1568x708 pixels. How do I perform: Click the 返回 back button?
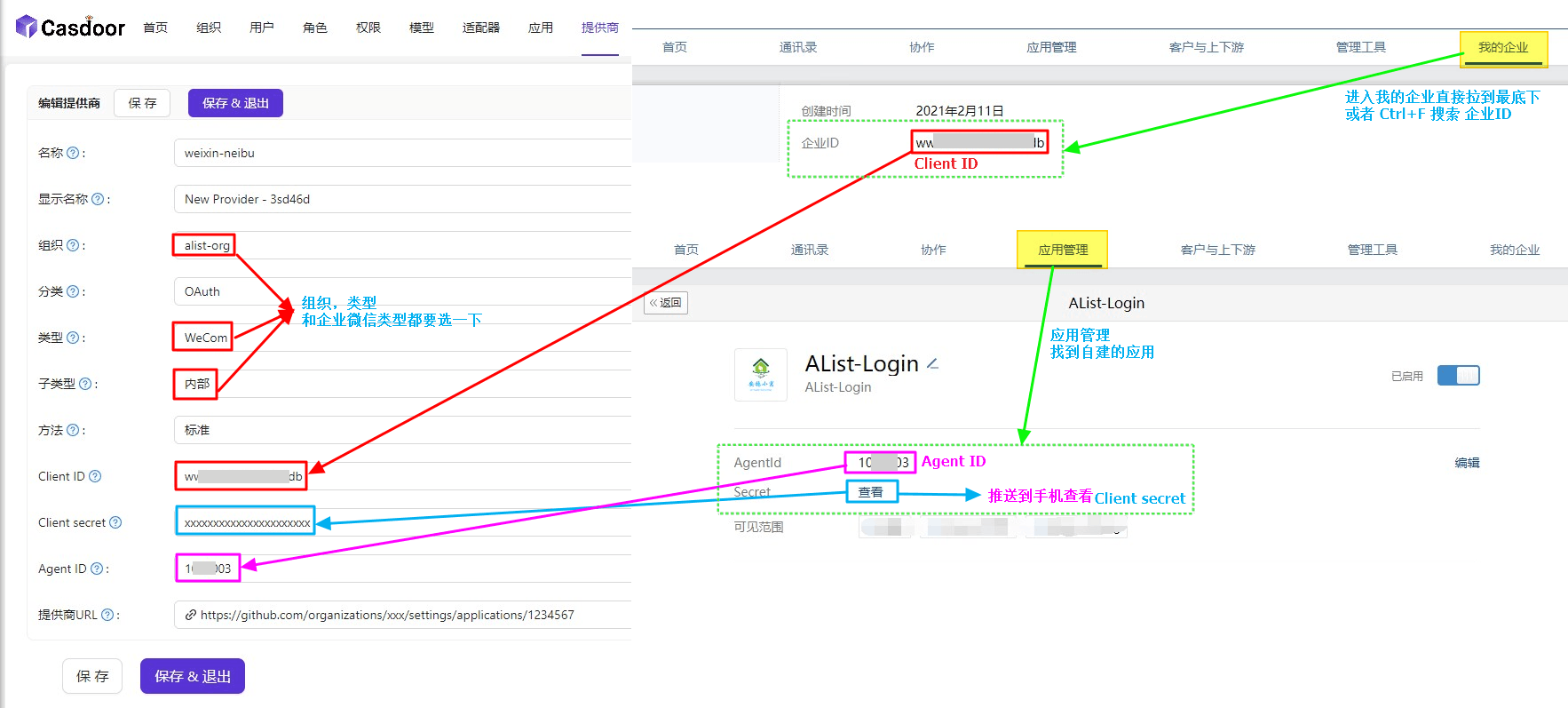pos(666,303)
